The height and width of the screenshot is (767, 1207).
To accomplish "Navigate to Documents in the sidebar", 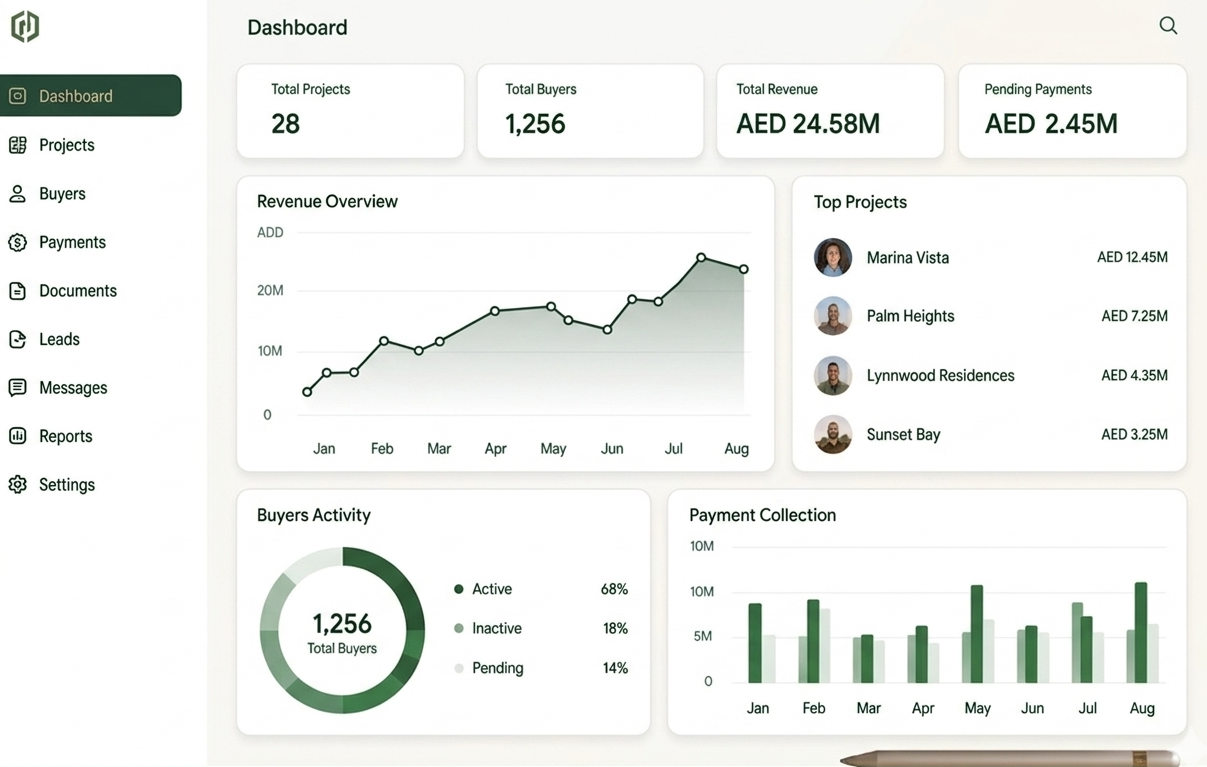I will pyautogui.click(x=78, y=291).
